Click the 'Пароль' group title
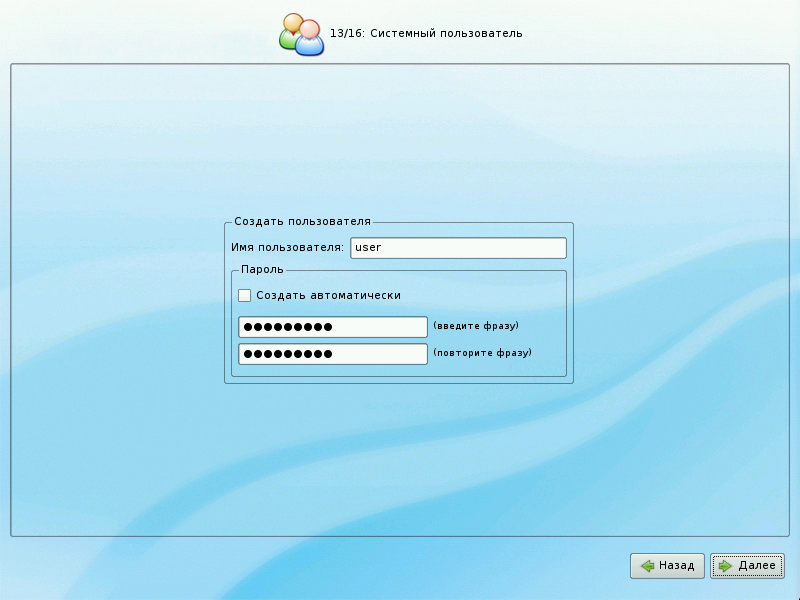Screen dimensions: 800x600 click(262, 270)
